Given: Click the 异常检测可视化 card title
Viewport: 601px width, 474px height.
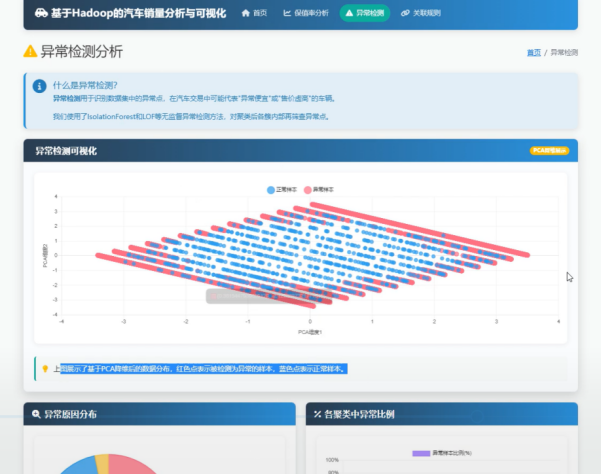Looking at the screenshot, I should [66, 151].
